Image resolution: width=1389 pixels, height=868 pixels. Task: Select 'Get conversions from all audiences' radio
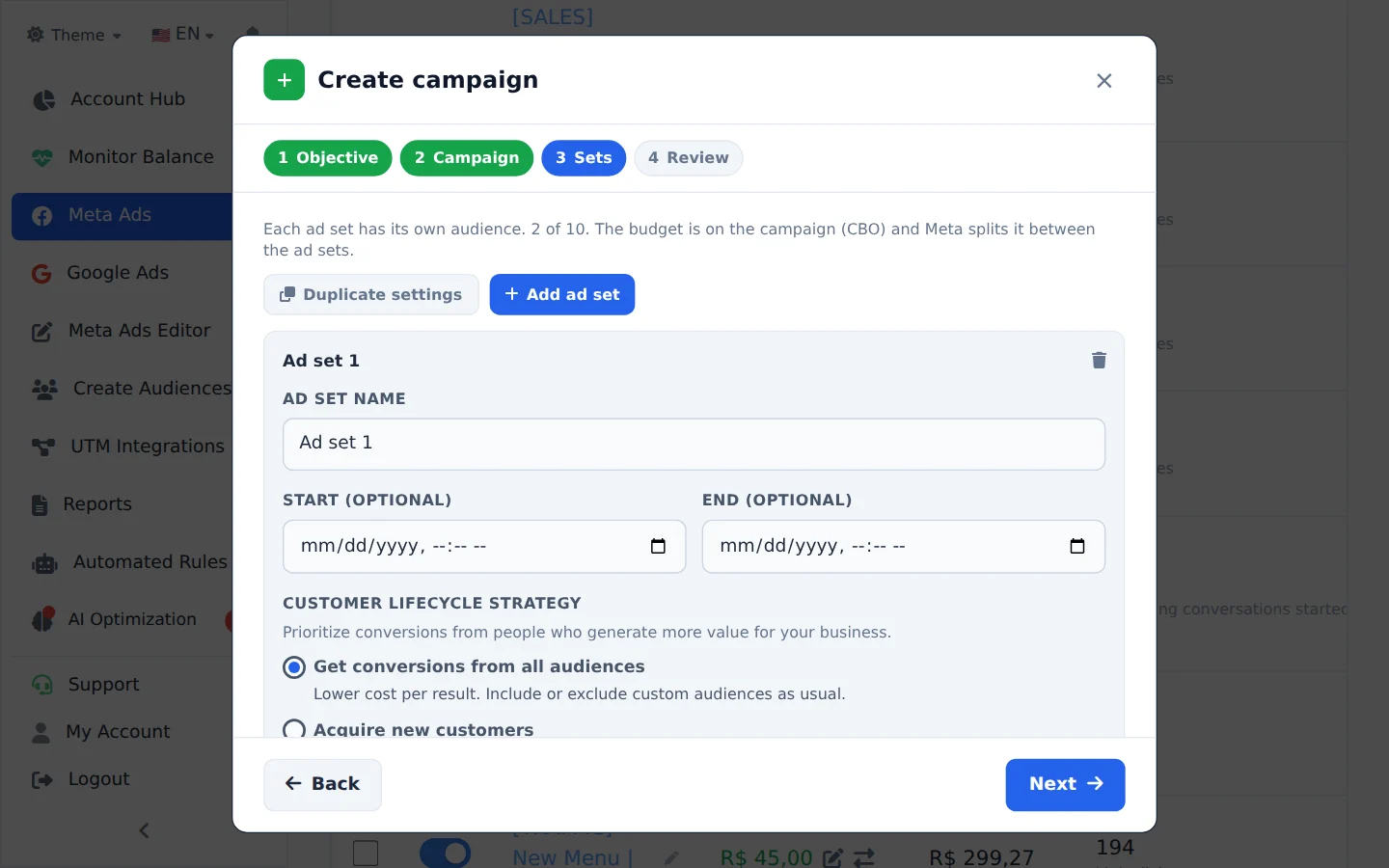(x=294, y=667)
